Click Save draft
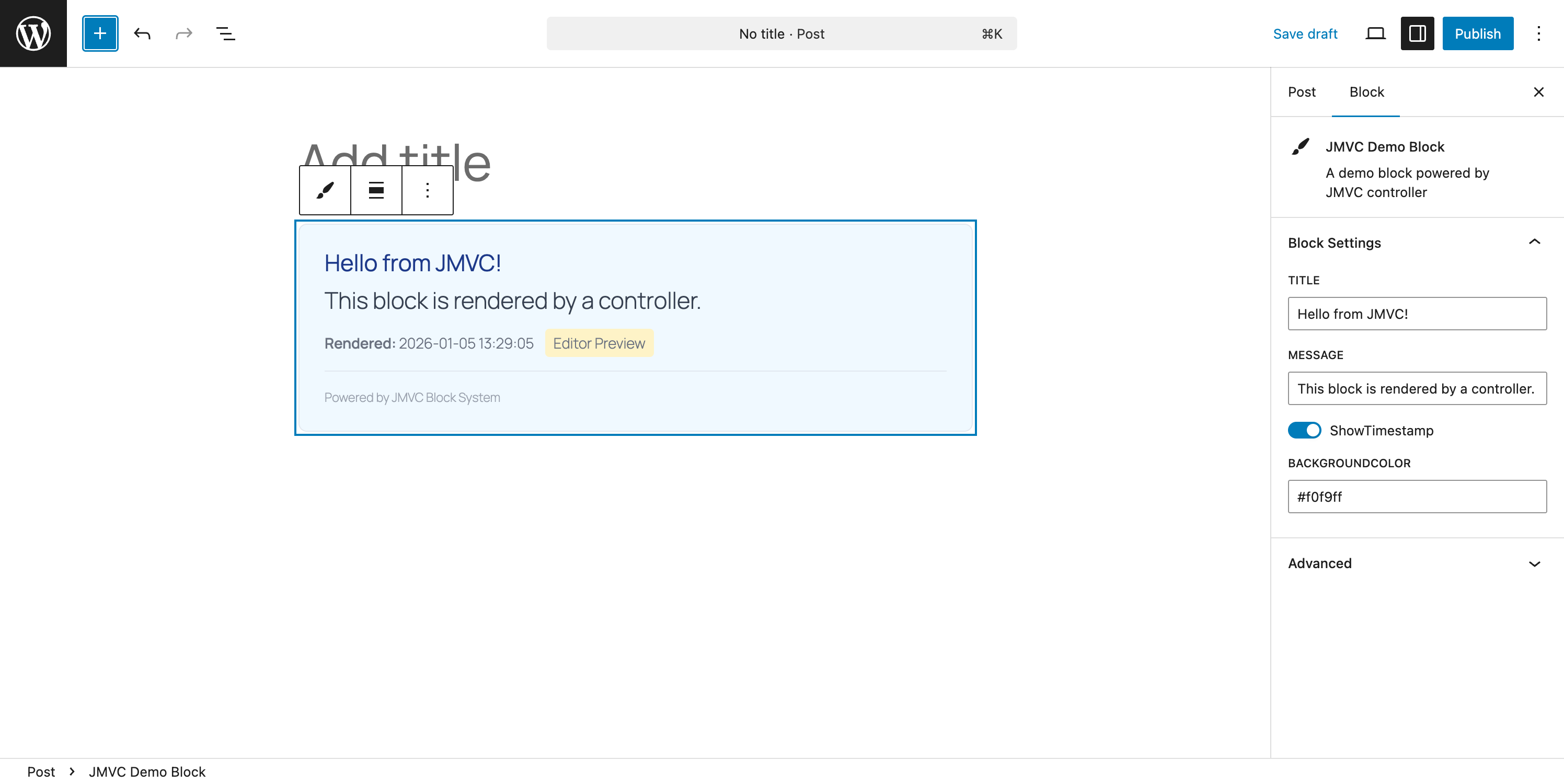The image size is (1564, 784). (x=1305, y=33)
